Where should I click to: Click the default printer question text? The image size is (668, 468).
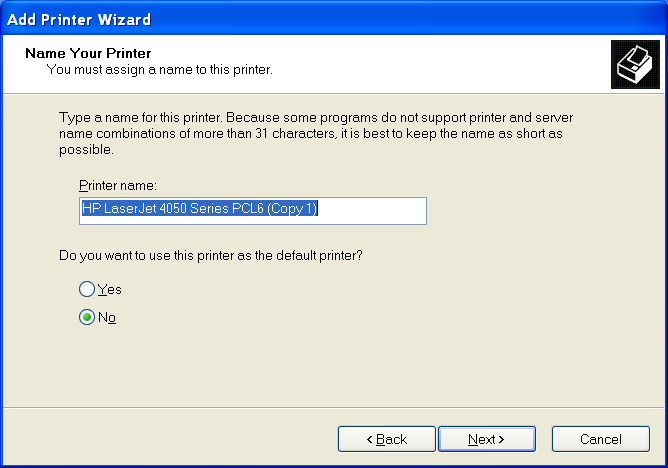pos(210,255)
